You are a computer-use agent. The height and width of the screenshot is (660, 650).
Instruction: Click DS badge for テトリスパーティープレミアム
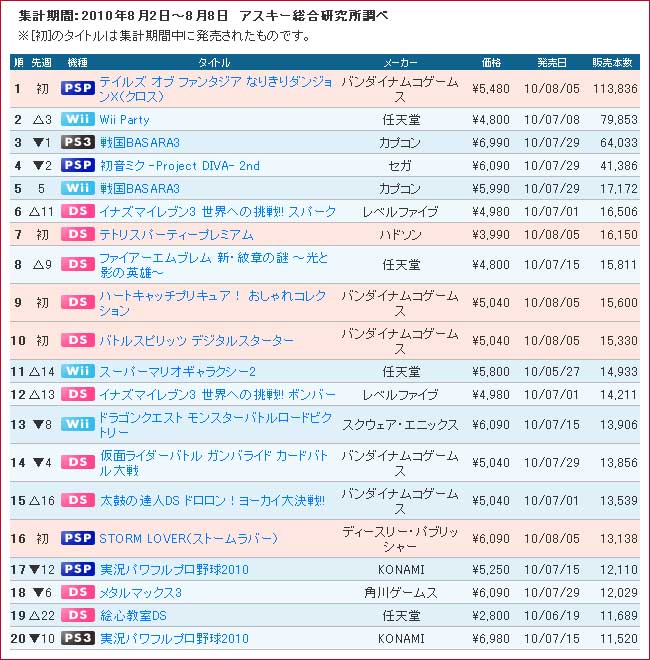click(78, 234)
